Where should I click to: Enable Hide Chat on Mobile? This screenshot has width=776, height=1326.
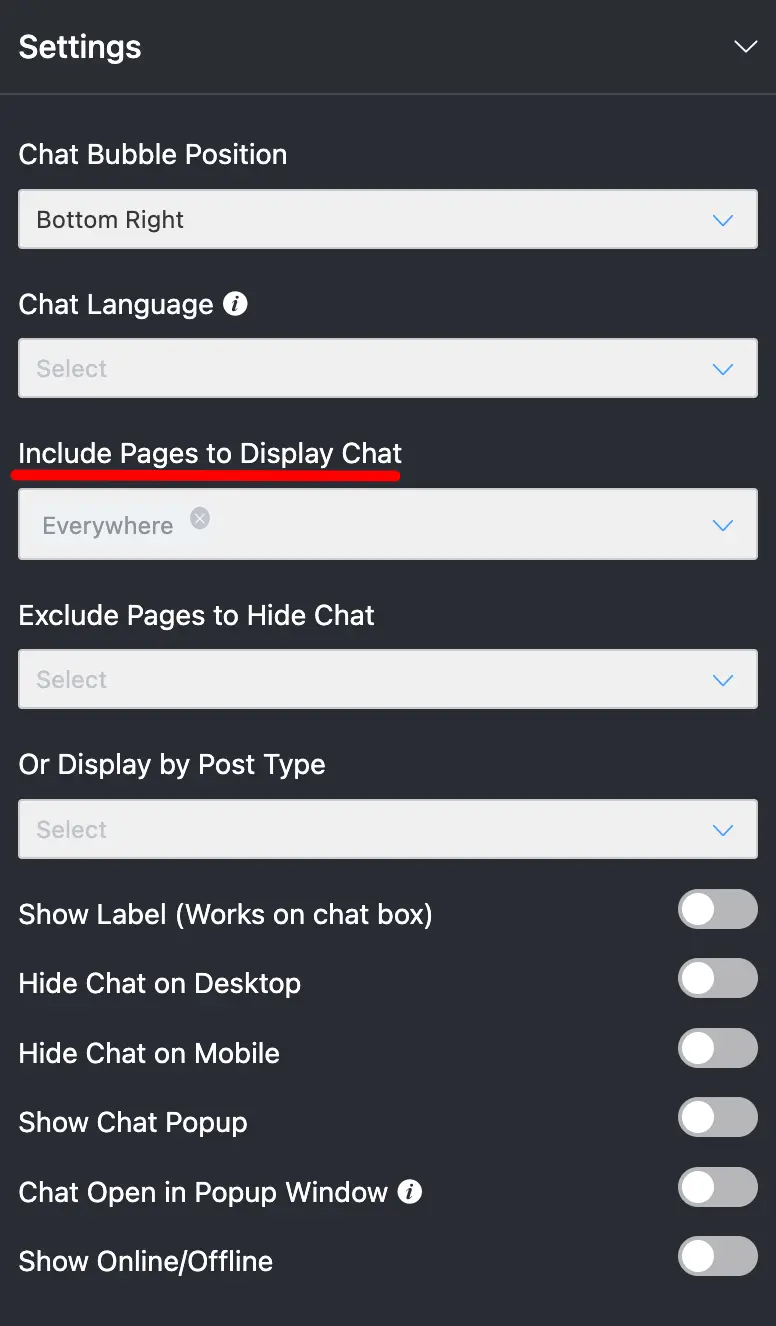717,1048
